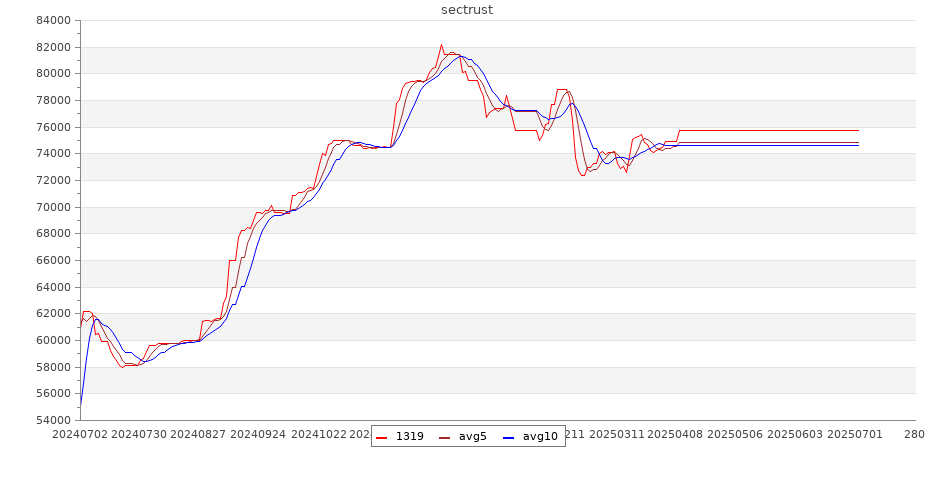The image size is (935, 500).
Task: Select the '1319' legend label
Action: 409,436
